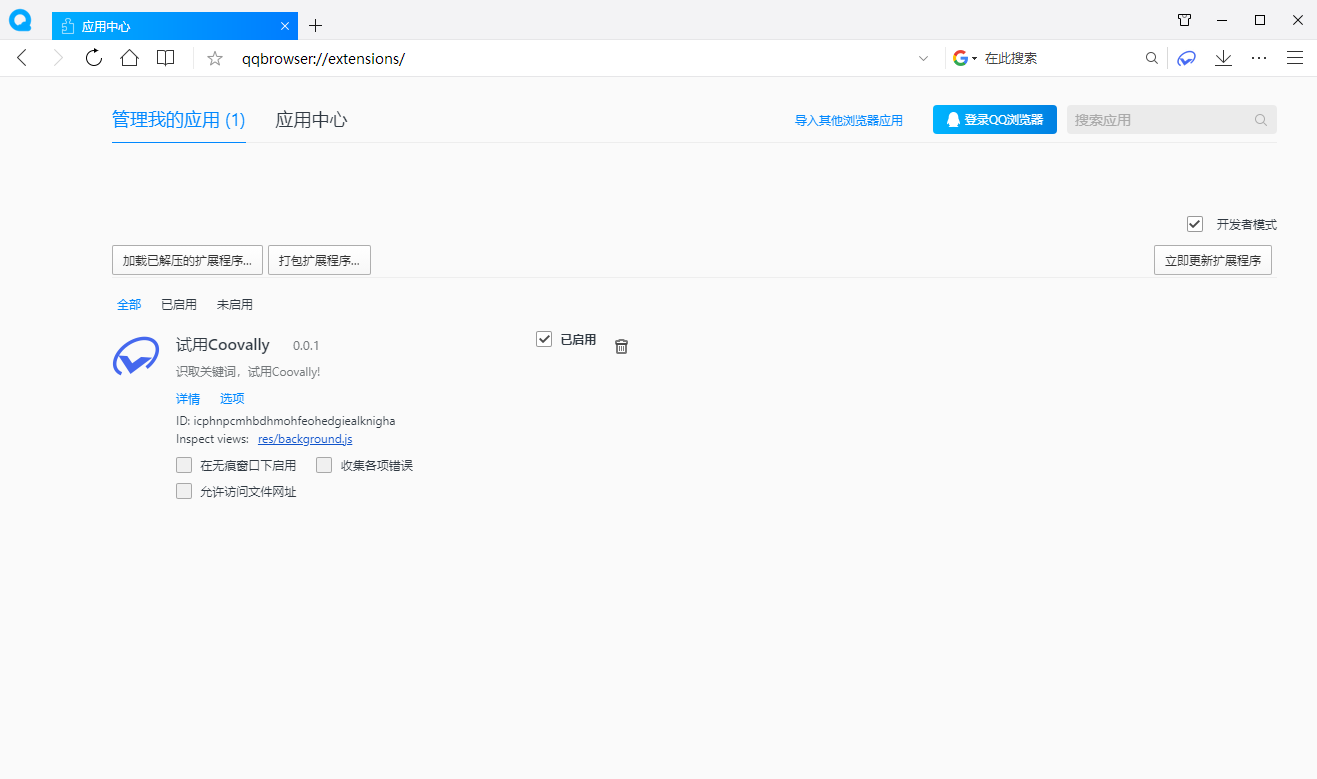Screen dimensions: 1317x779
Task: Click 加载已解压的扩展程序 button
Action: pos(187,260)
